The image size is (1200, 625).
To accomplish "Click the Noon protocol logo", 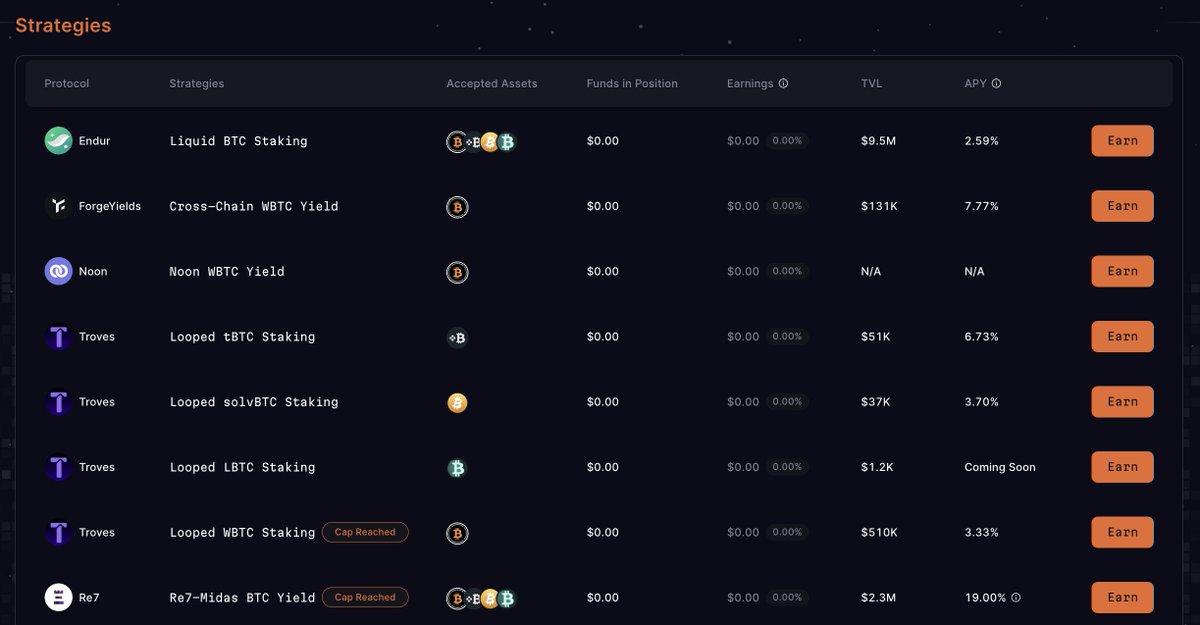I will click(59, 271).
